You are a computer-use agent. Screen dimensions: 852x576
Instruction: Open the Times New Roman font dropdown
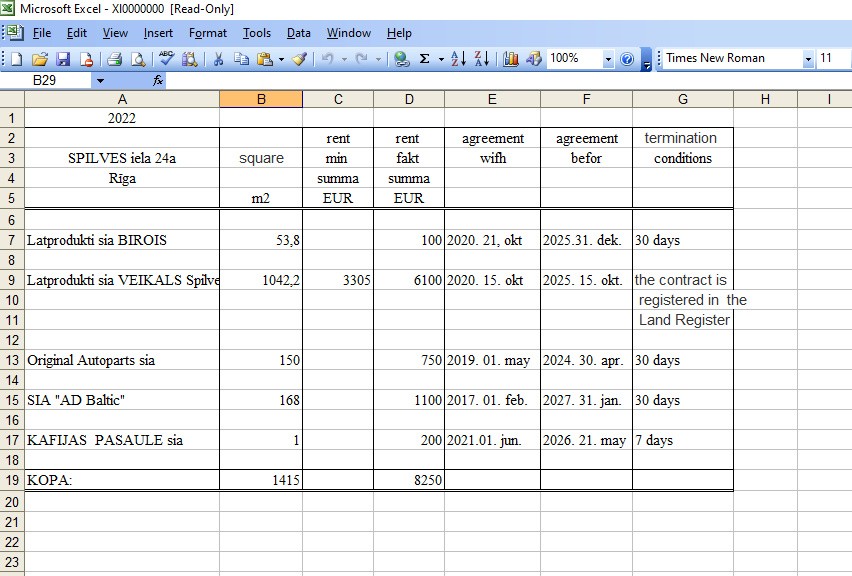coord(808,59)
